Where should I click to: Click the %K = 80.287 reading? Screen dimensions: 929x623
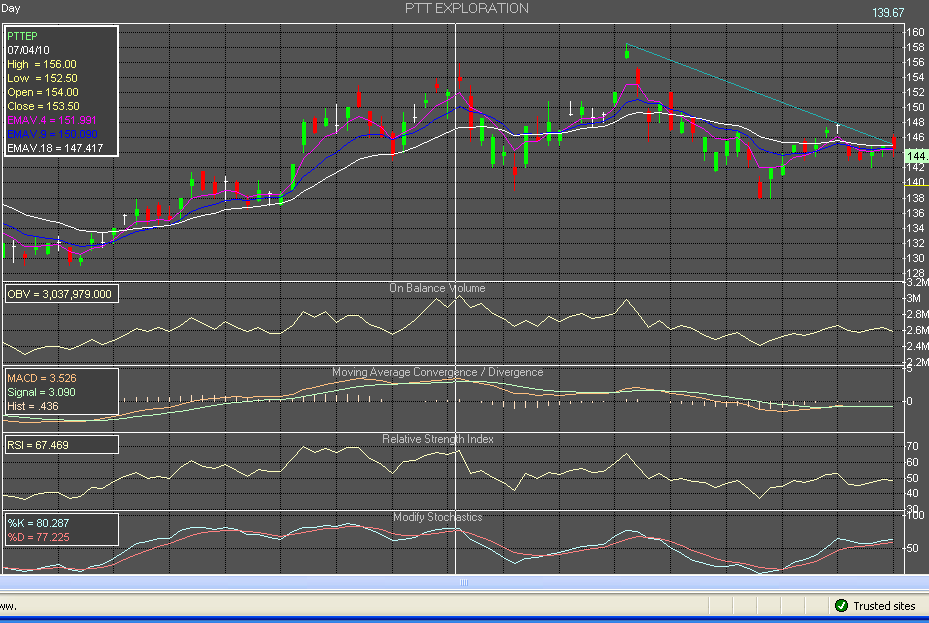click(39, 523)
